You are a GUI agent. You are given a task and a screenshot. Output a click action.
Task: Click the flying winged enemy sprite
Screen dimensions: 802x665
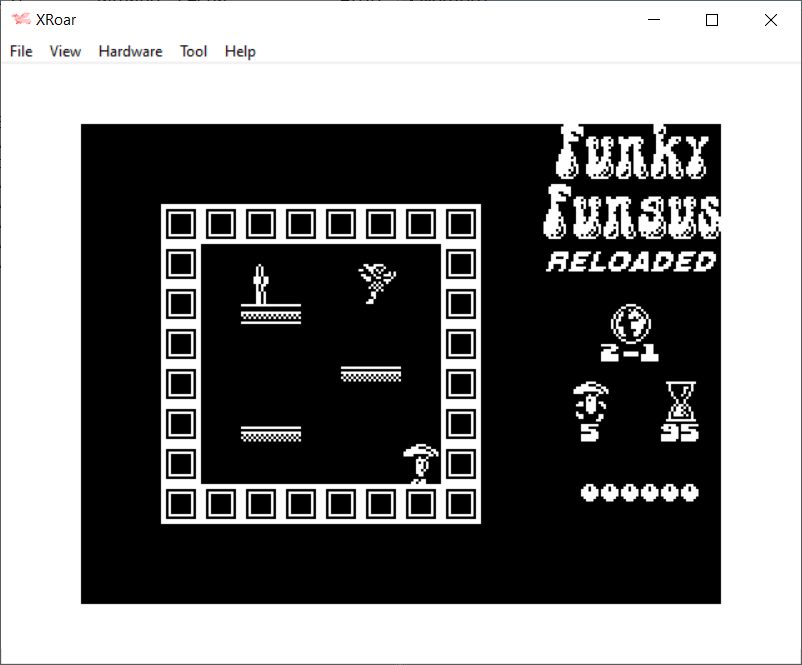377,282
